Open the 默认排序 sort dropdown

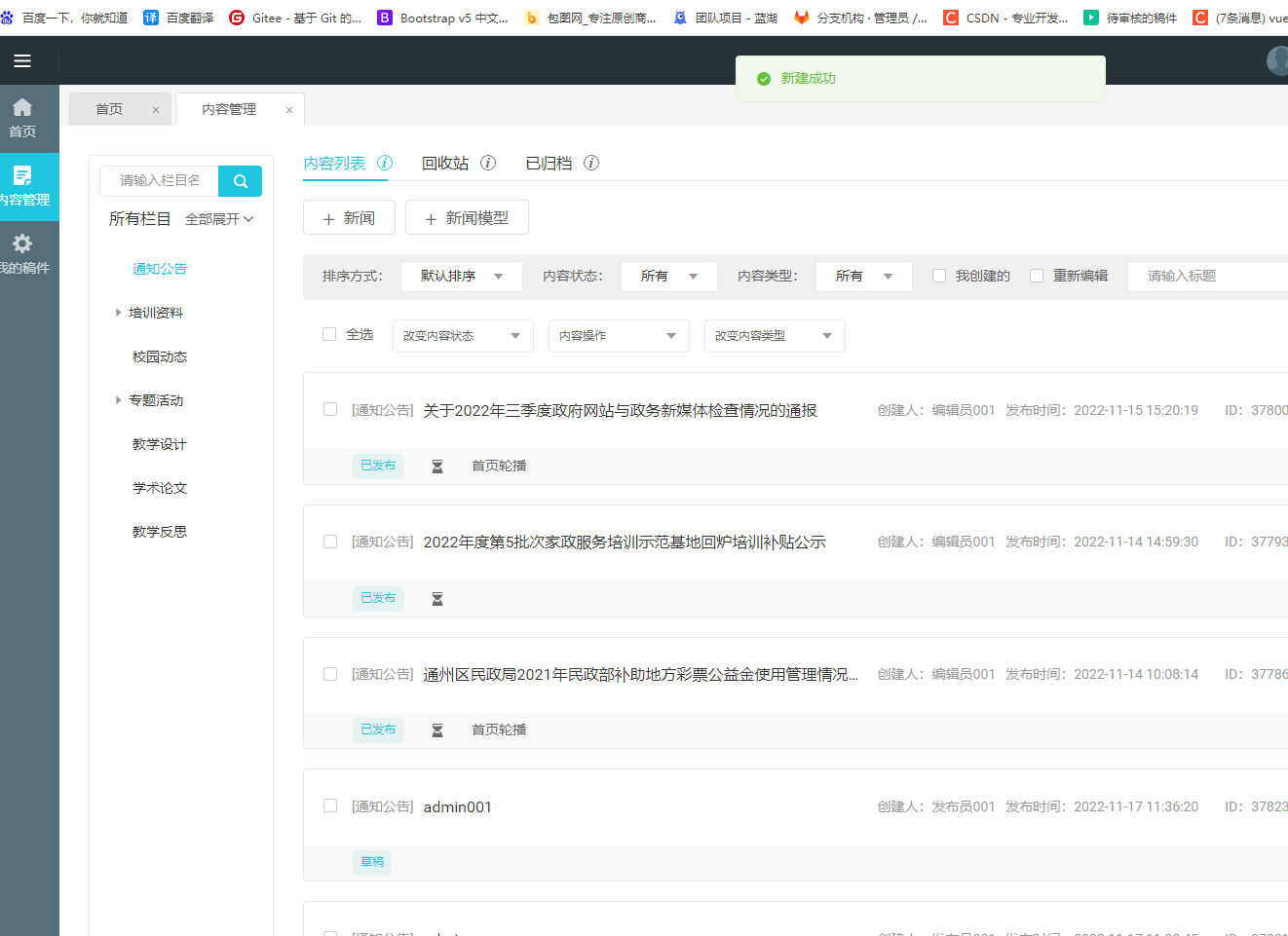click(461, 277)
